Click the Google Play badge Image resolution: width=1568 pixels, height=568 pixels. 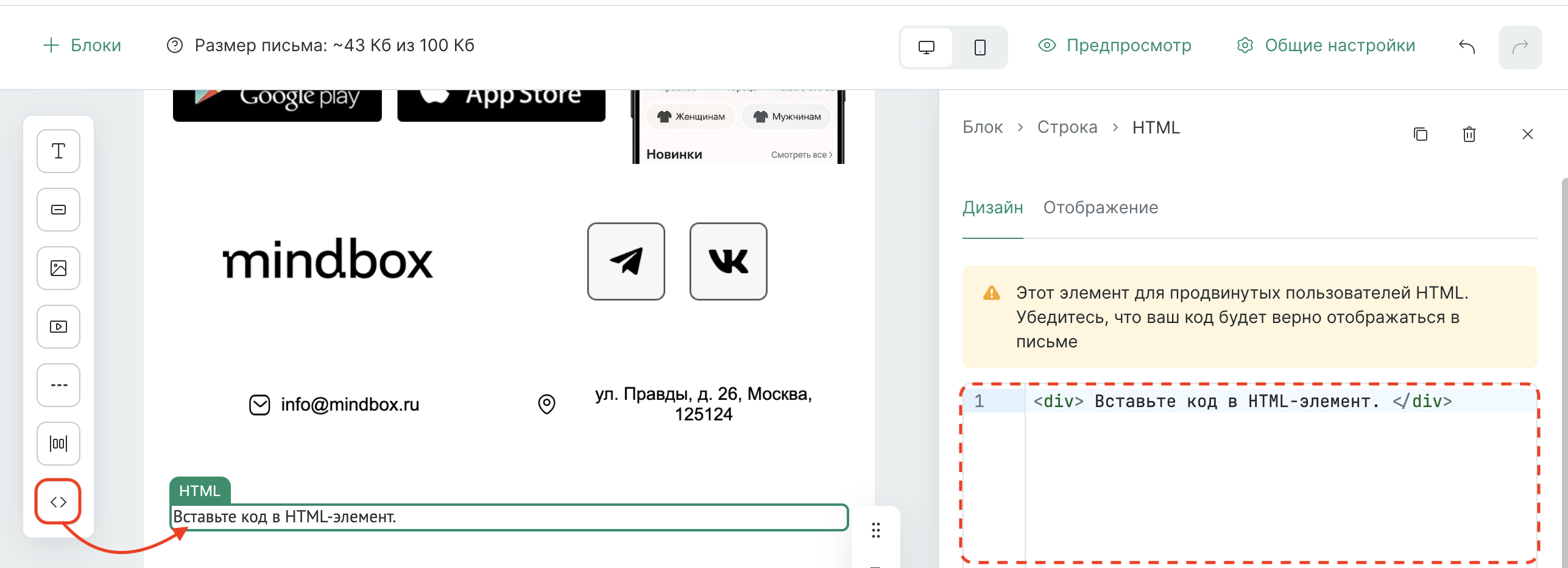tap(278, 105)
